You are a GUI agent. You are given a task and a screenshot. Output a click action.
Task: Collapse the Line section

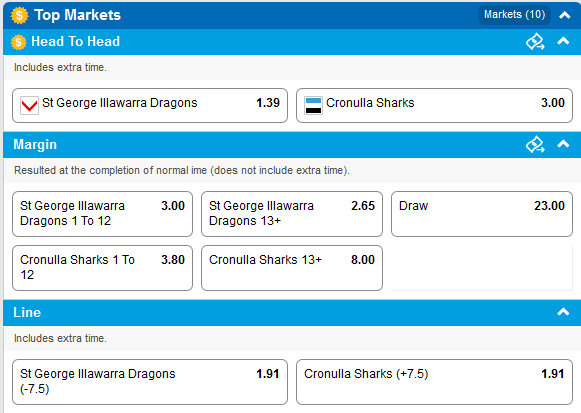pos(563,312)
